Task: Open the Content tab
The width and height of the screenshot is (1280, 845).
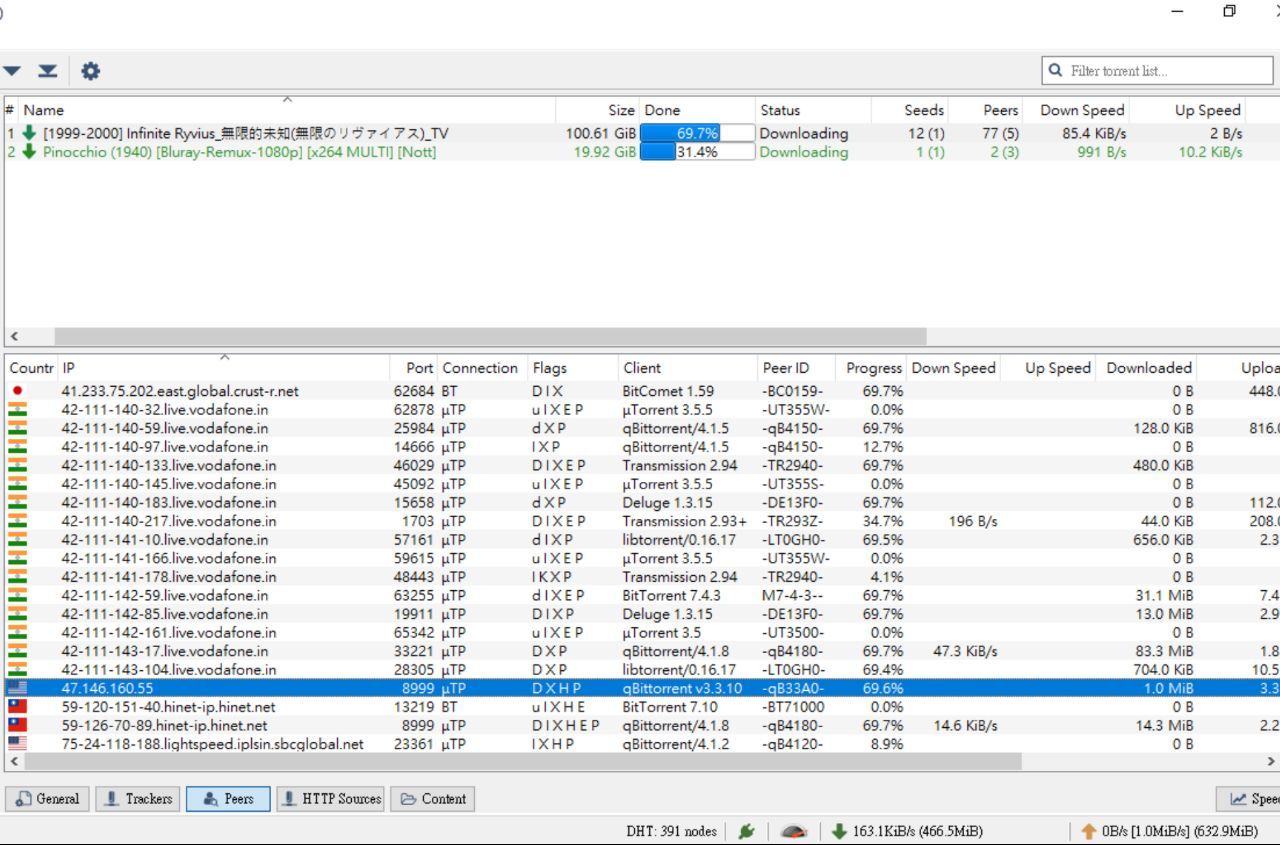Action: pos(433,799)
